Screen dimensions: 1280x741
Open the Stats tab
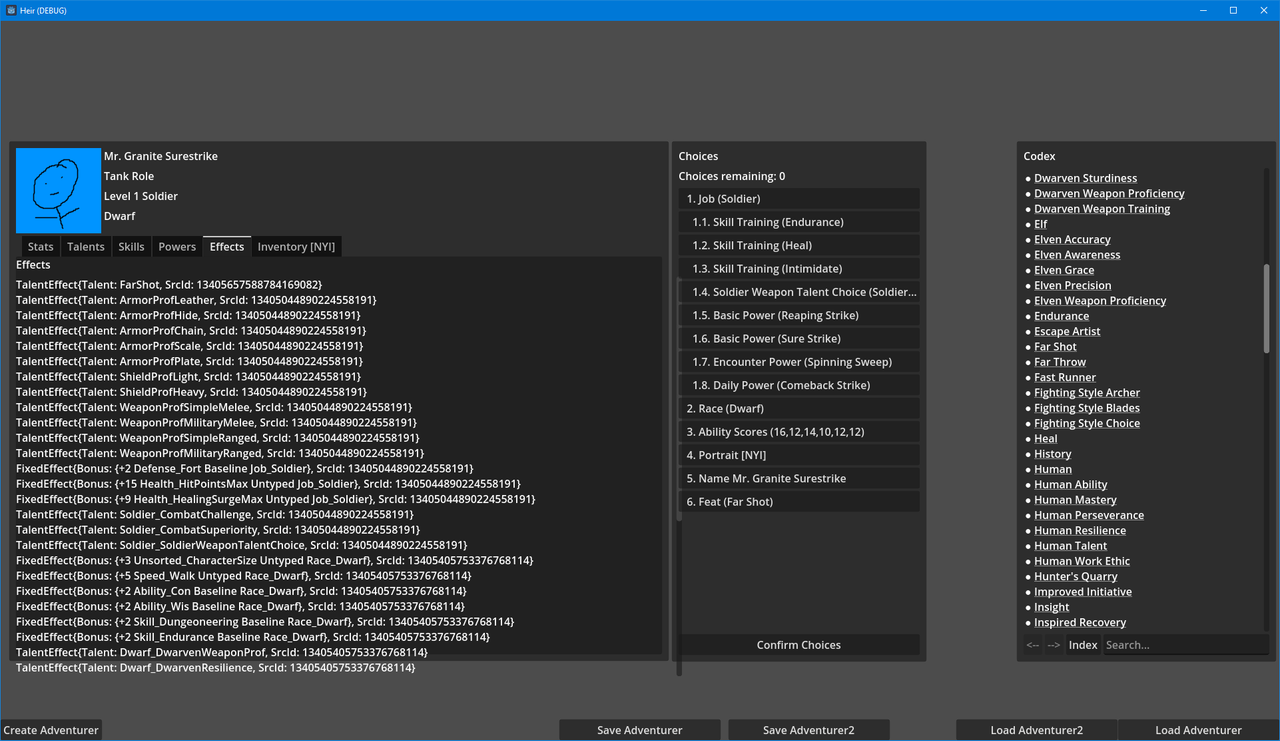(41, 247)
